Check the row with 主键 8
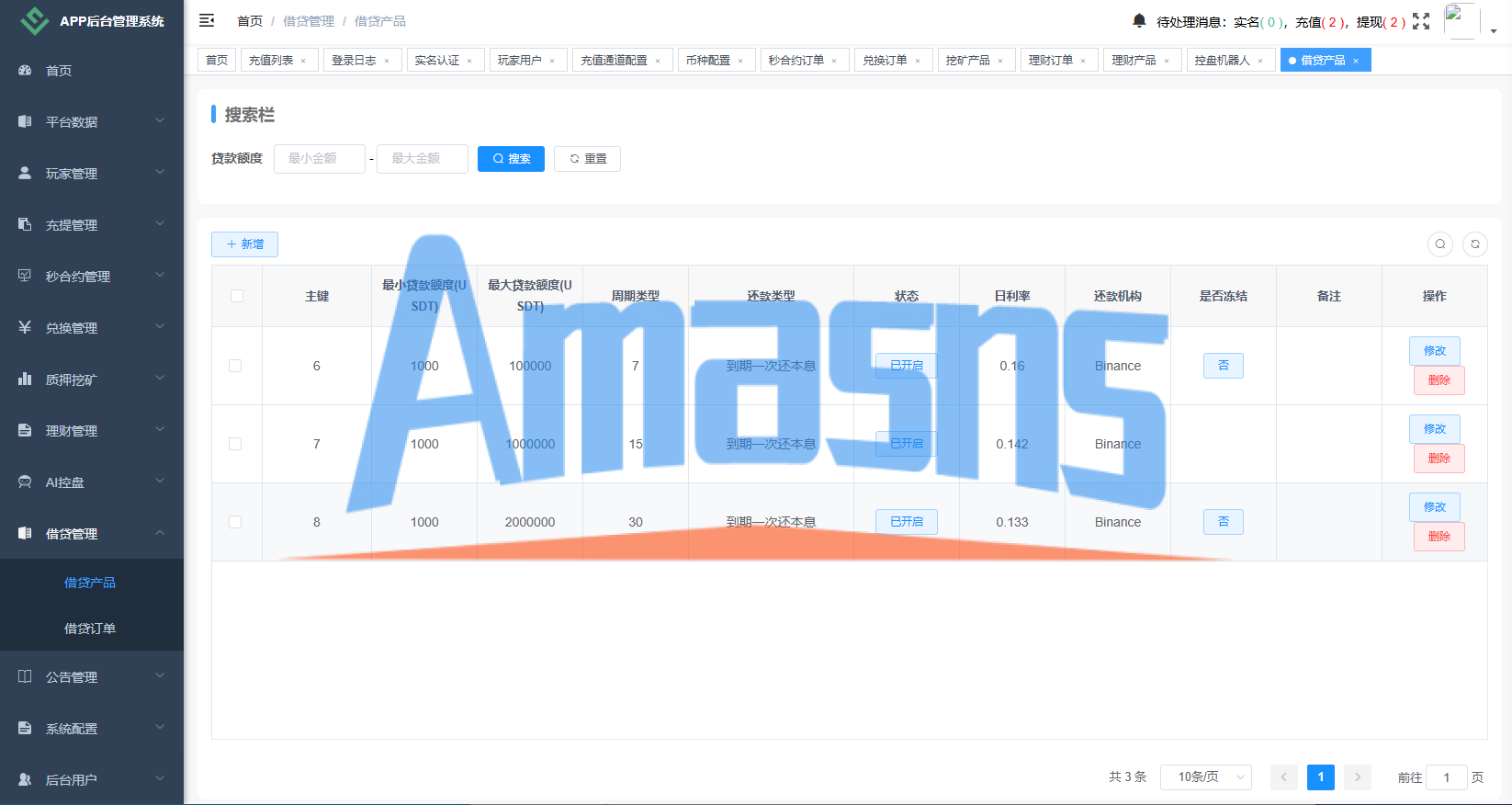Viewport: 1512px width, 805px height. point(235,522)
